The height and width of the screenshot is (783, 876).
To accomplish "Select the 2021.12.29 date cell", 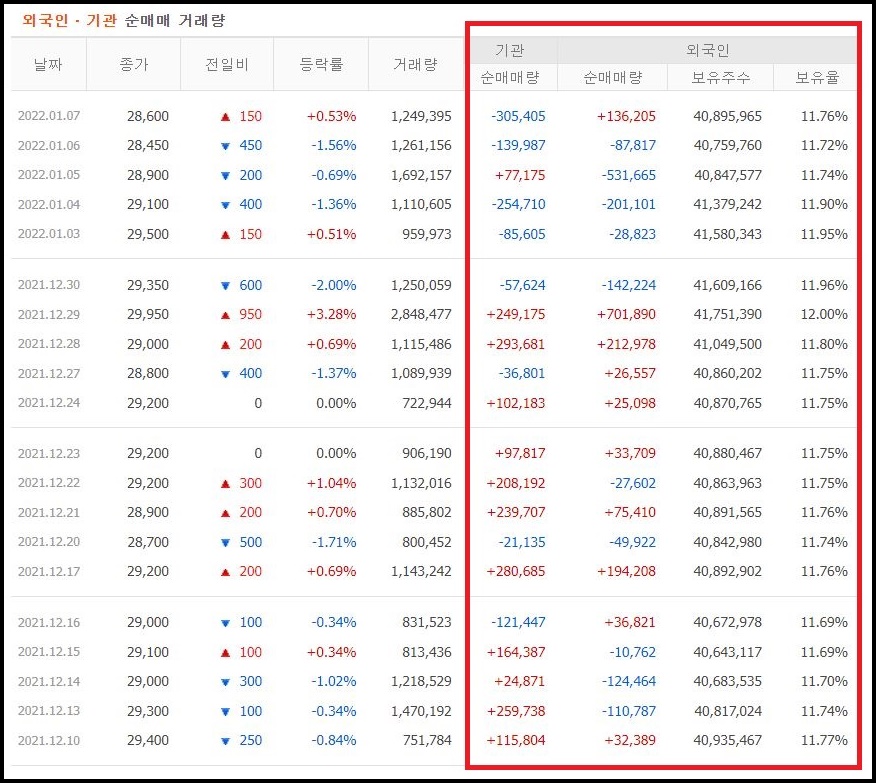I will 49,314.
